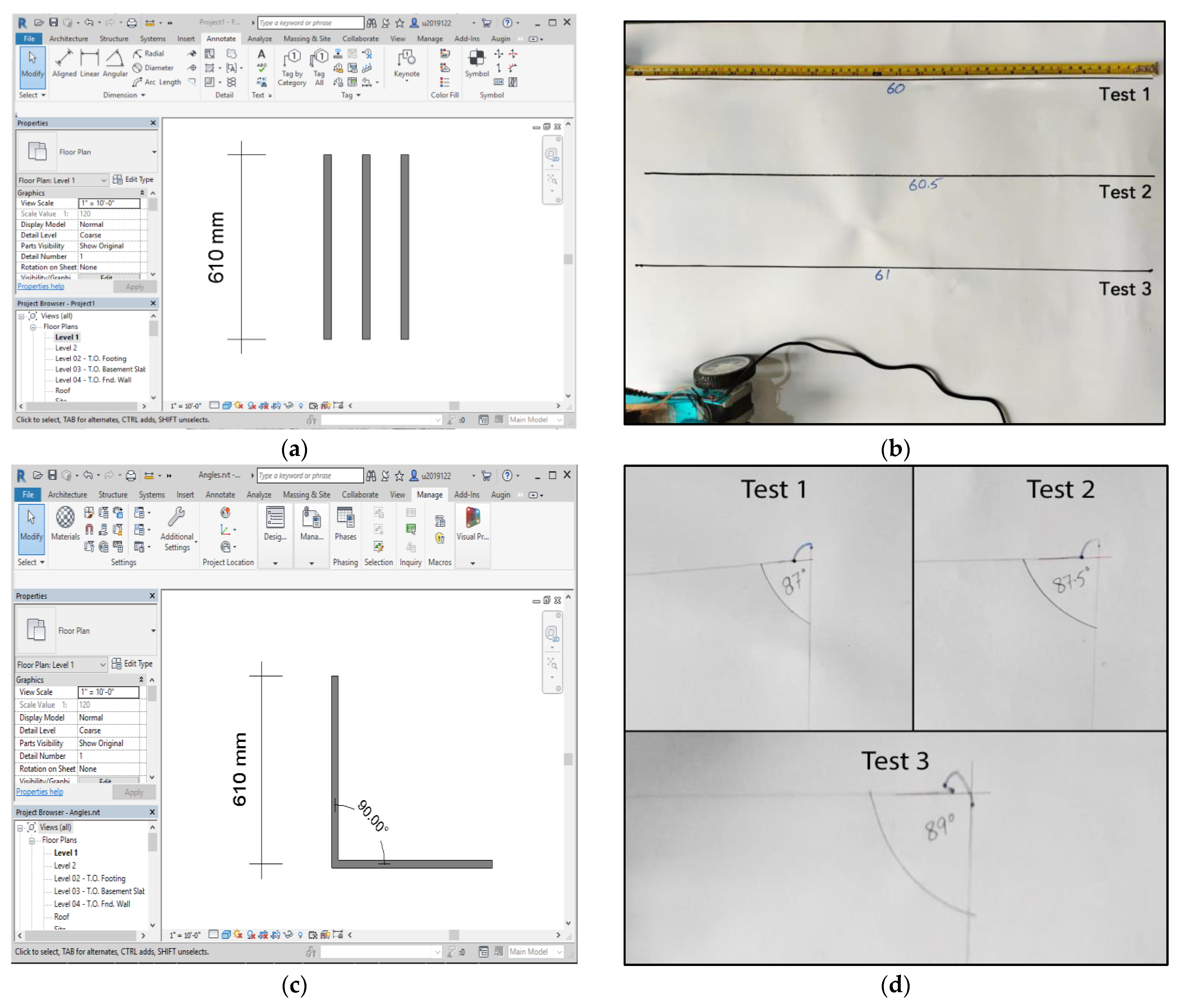1179x1008 pixels.
Task: Click Properties help link in Project1 window
Action: coord(40,286)
